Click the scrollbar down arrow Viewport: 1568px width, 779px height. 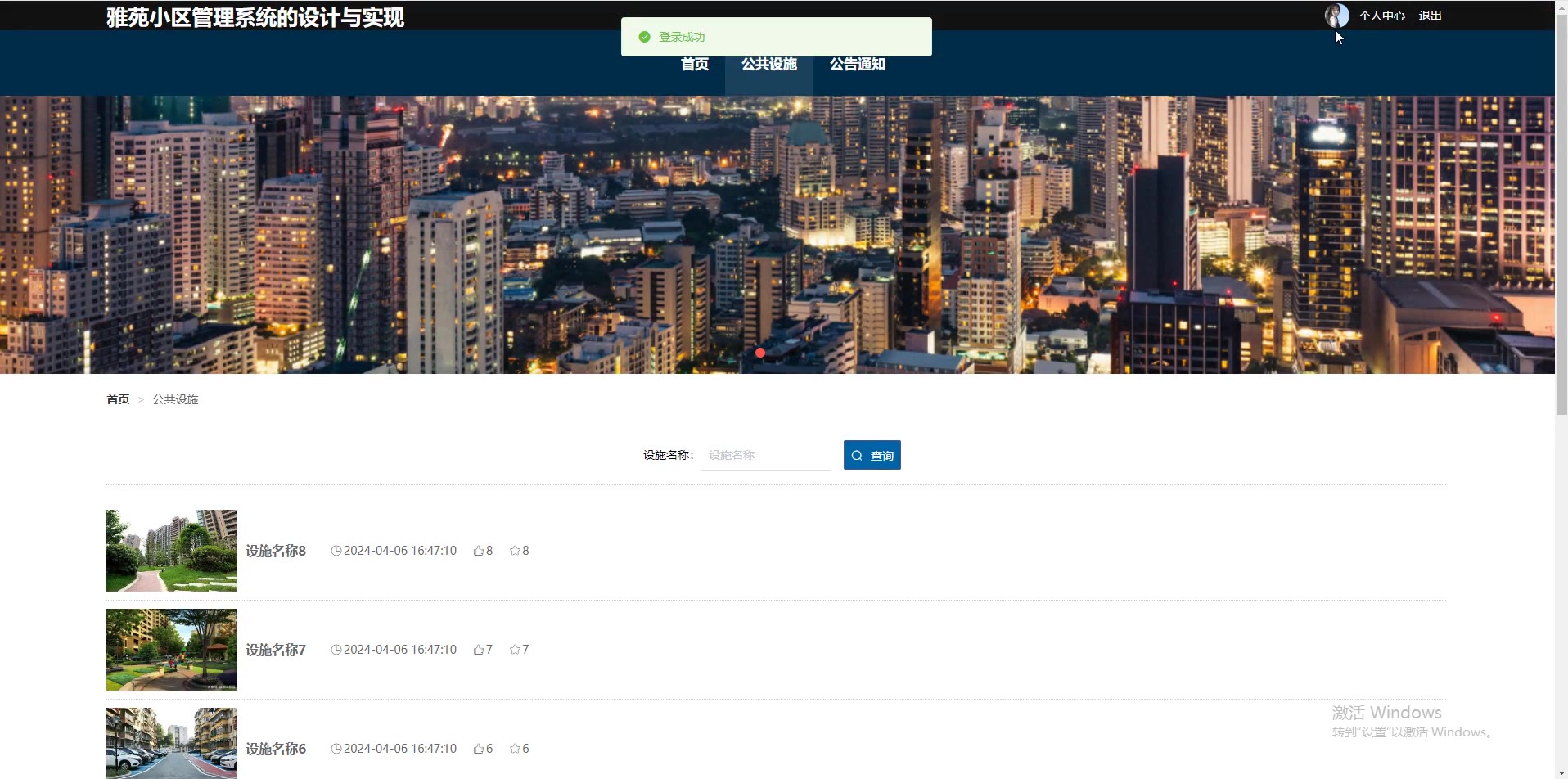coord(1561,772)
